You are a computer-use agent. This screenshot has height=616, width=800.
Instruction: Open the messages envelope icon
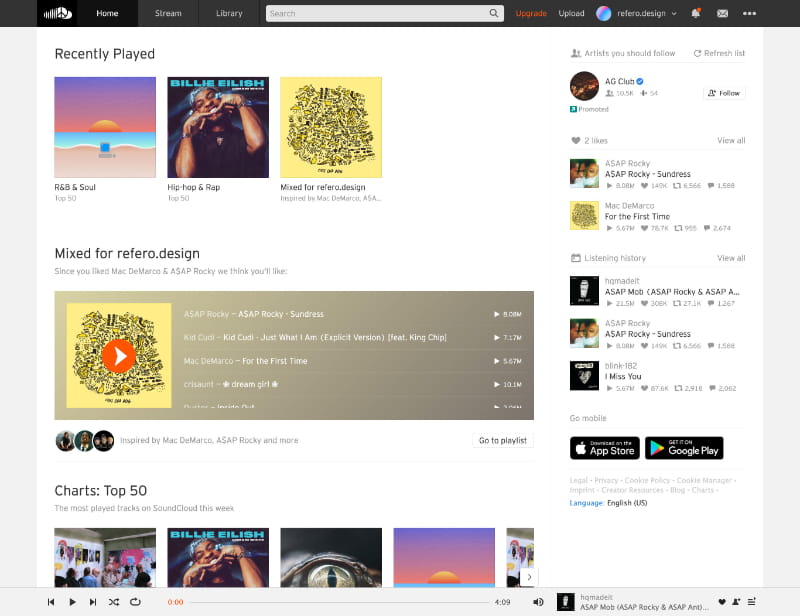click(722, 14)
